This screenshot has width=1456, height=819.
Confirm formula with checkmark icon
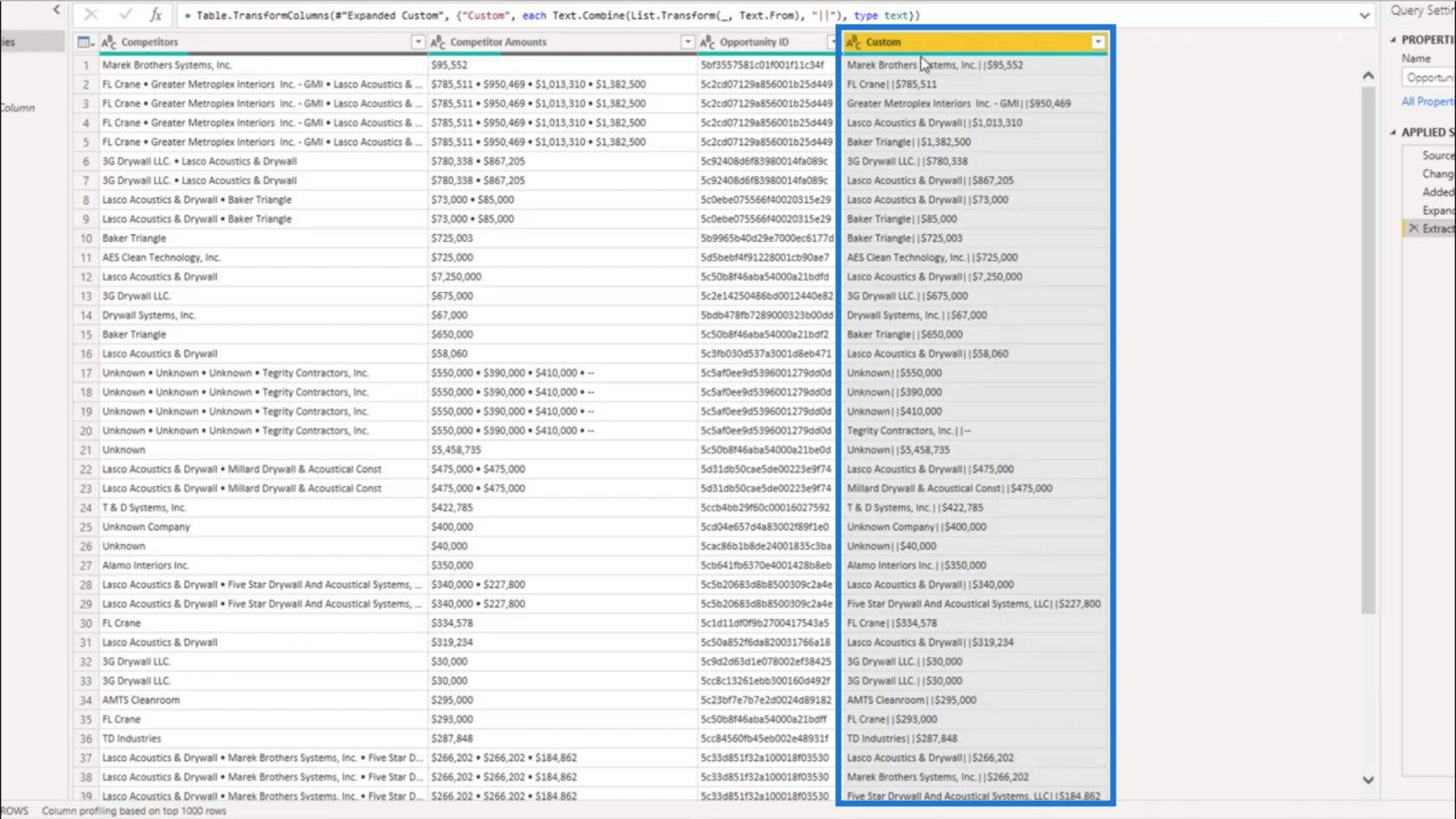[125, 15]
